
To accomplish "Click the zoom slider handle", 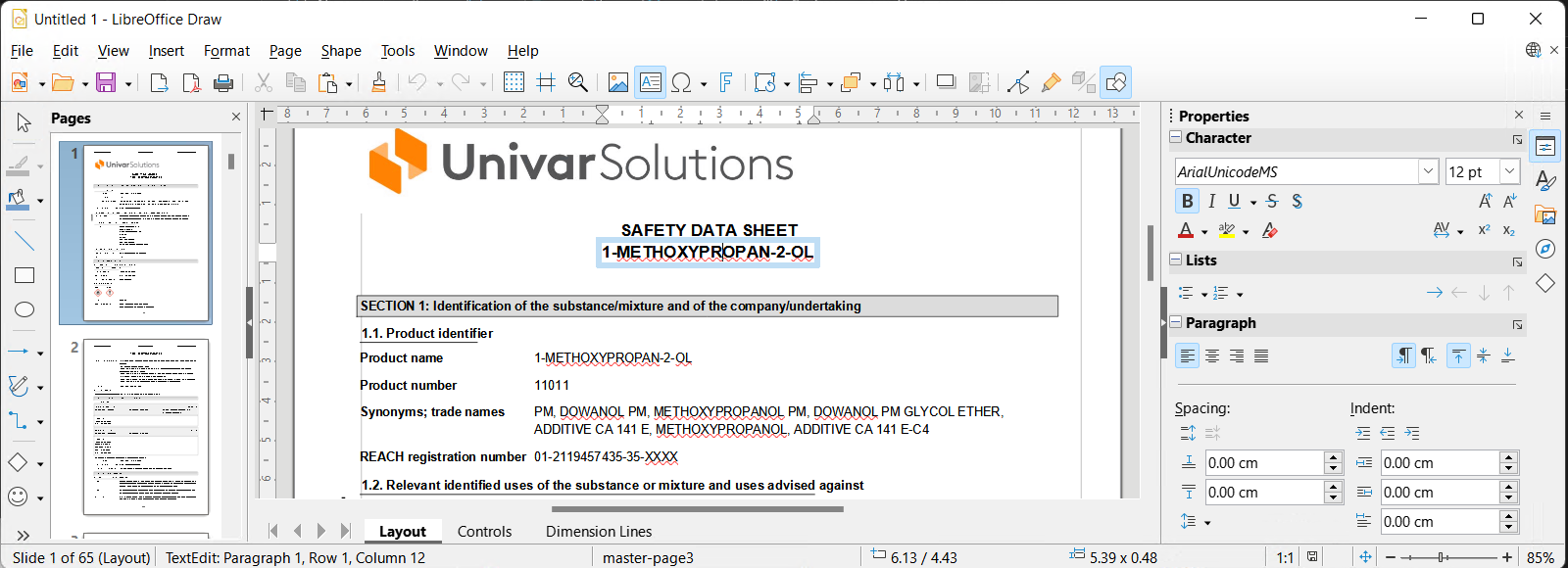I will click(x=1442, y=557).
